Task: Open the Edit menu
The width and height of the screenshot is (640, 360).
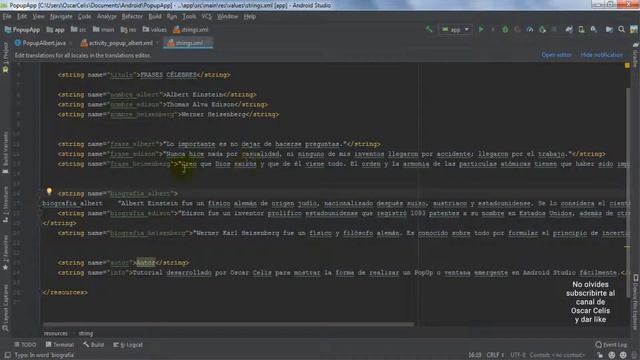Action: 22,17
